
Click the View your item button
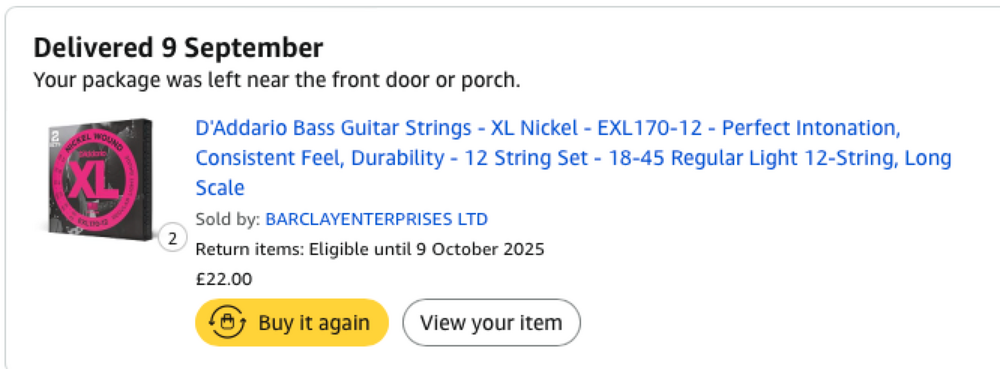point(491,322)
